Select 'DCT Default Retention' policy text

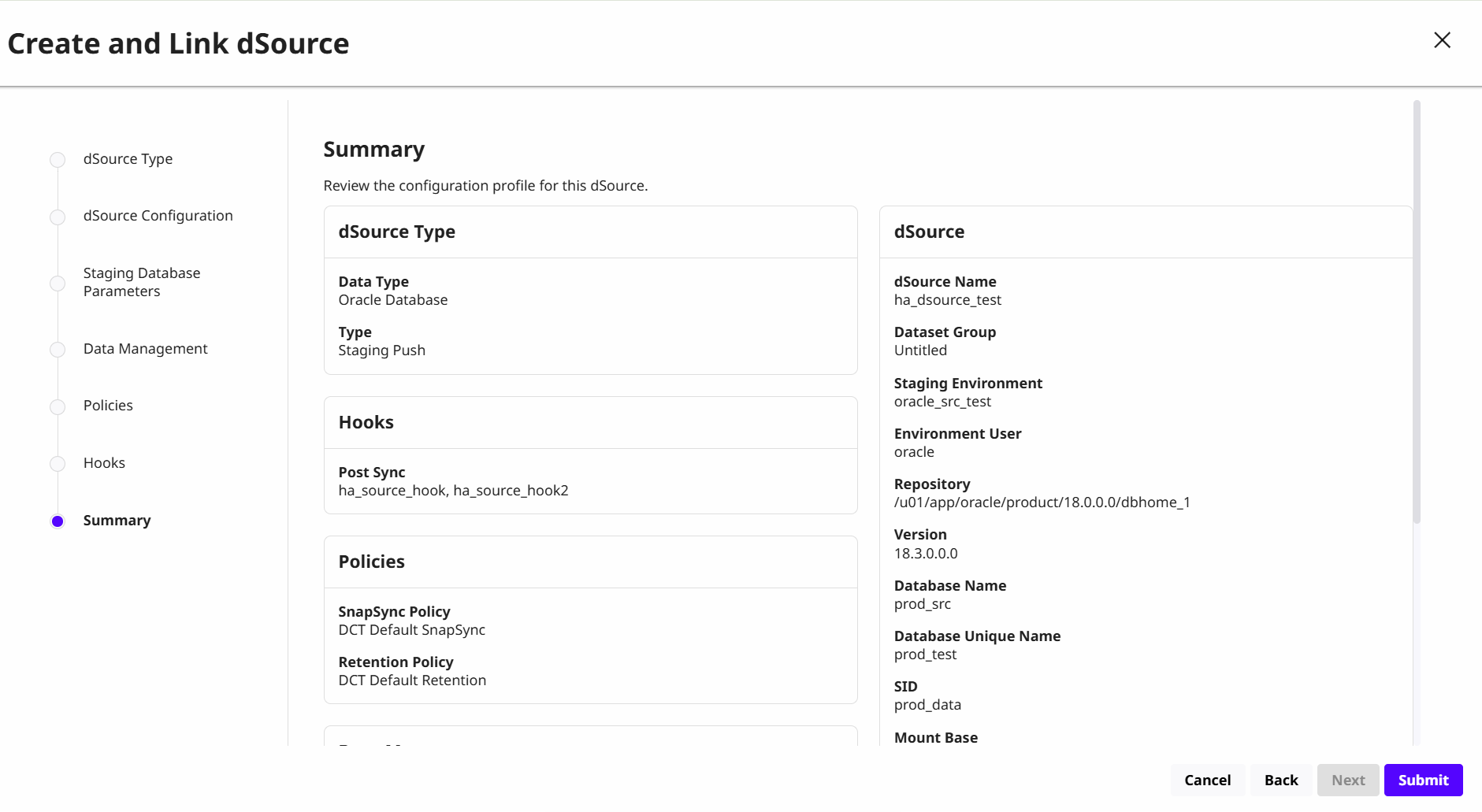412,680
